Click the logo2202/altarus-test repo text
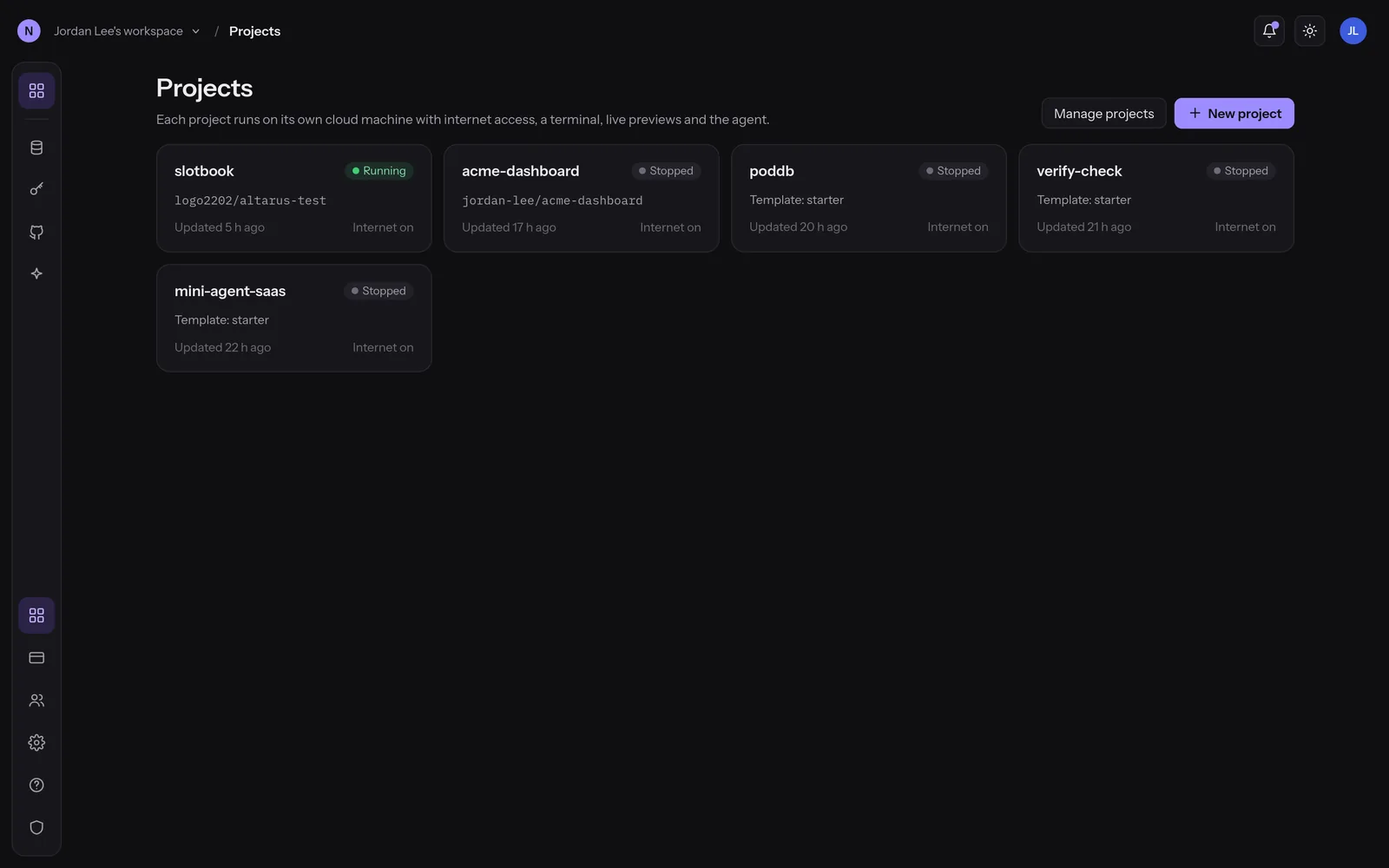This screenshot has width=1389, height=868. 250,201
